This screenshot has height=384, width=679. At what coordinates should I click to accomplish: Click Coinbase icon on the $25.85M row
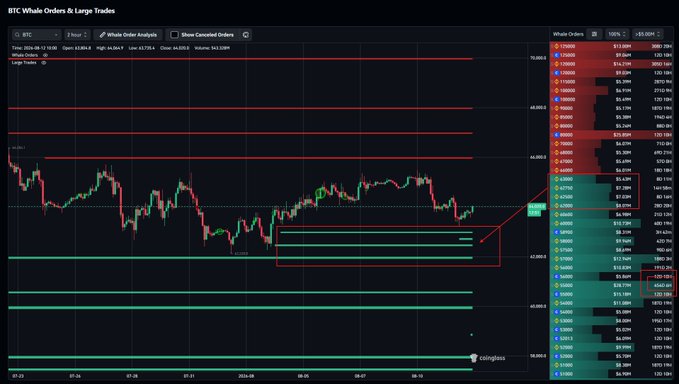(x=556, y=135)
